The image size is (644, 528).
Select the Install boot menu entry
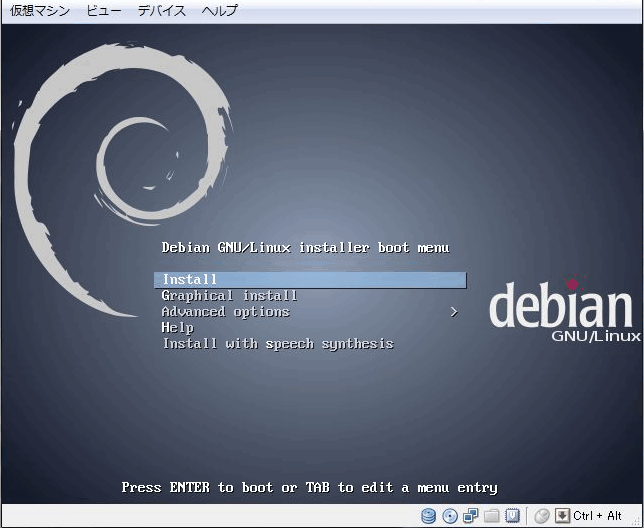pyautogui.click(x=310, y=280)
